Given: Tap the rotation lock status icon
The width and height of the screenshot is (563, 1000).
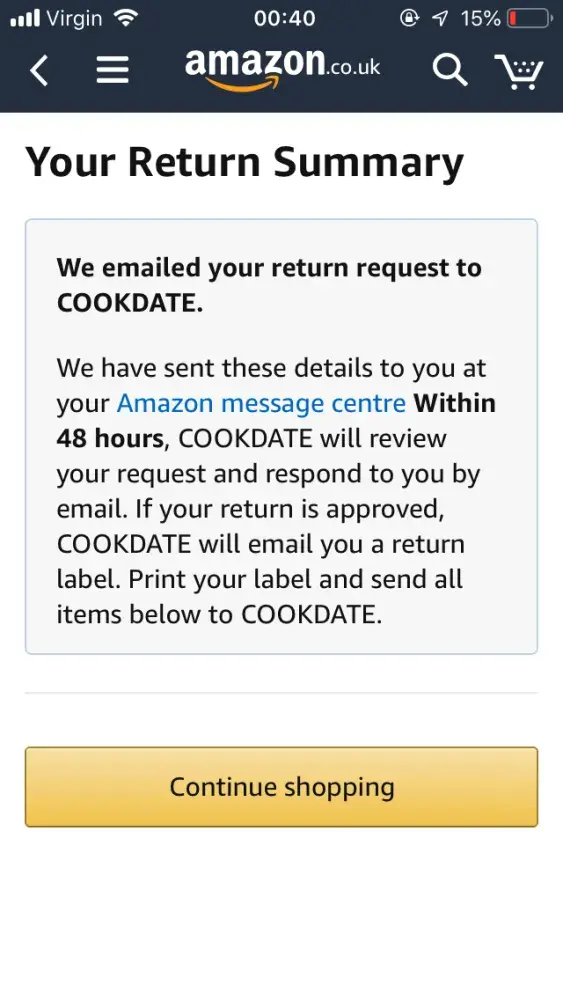Looking at the screenshot, I should (x=409, y=18).
